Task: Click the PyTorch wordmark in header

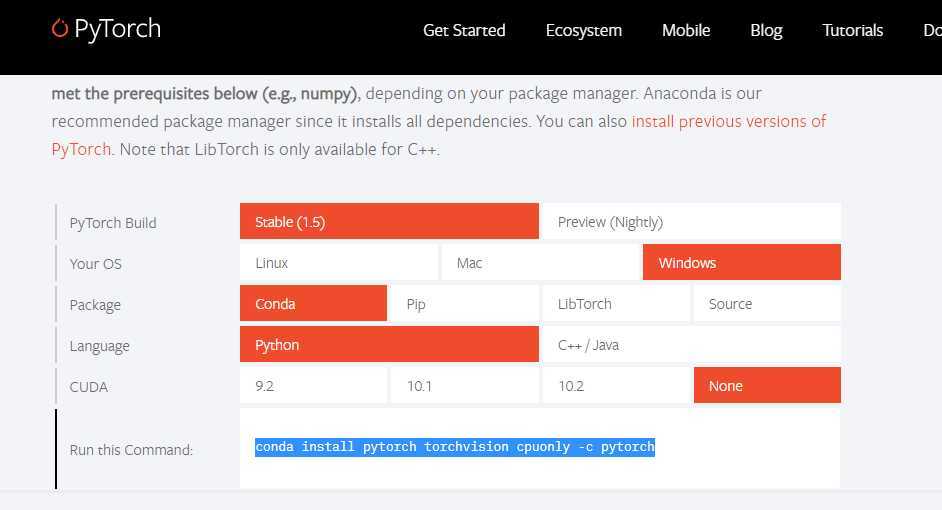Action: [x=117, y=29]
